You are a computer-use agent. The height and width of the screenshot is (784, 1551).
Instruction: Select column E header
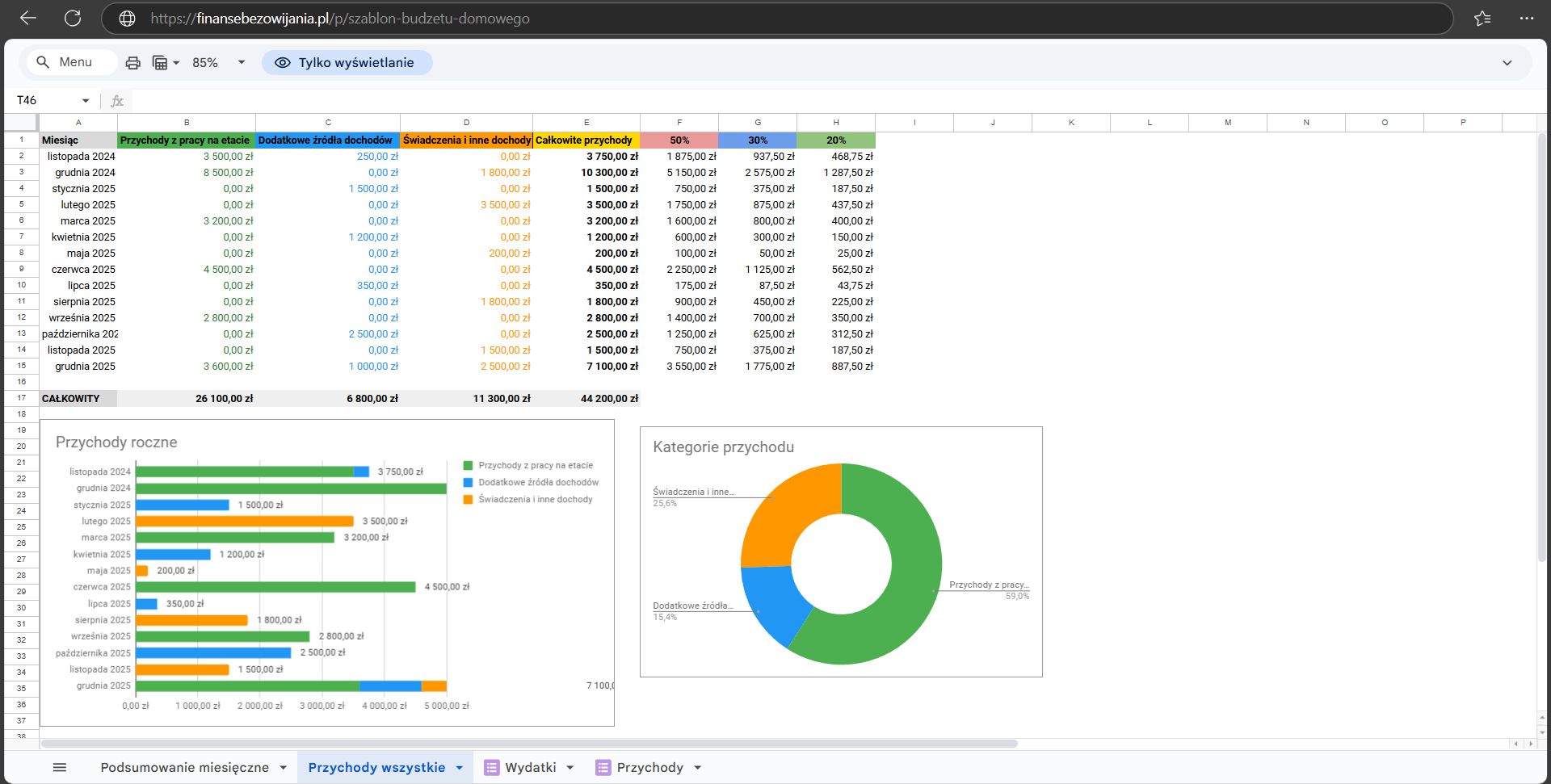click(x=586, y=123)
